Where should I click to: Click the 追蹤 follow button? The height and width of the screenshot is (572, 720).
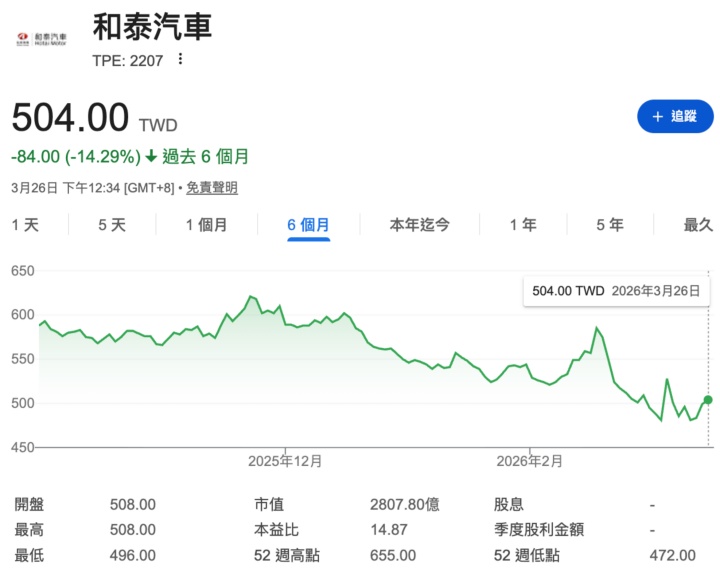pos(674,116)
